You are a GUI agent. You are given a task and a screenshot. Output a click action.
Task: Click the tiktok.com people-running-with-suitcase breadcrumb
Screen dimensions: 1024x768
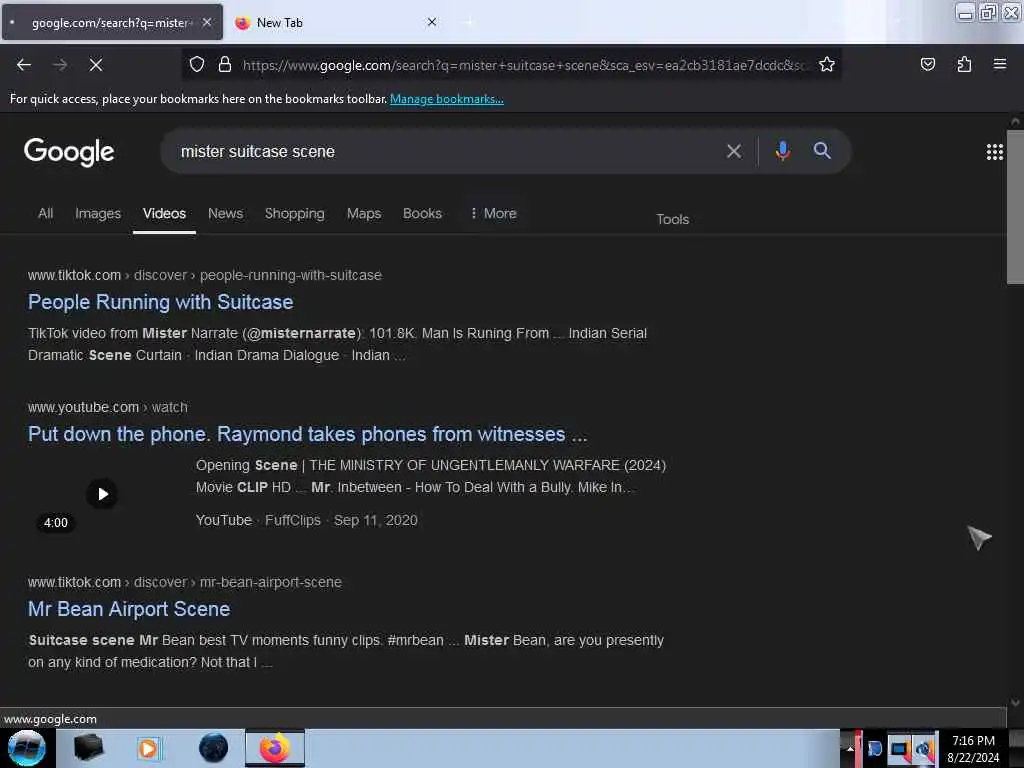204,275
